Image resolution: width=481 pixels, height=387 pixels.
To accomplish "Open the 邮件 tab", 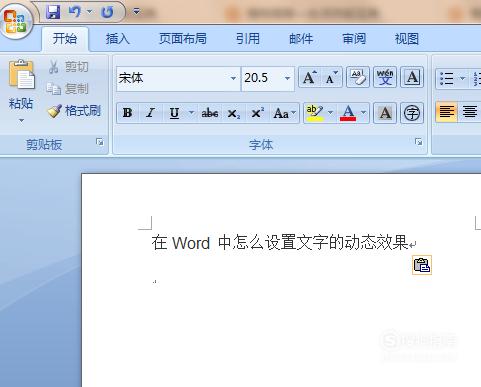I will tap(301, 39).
